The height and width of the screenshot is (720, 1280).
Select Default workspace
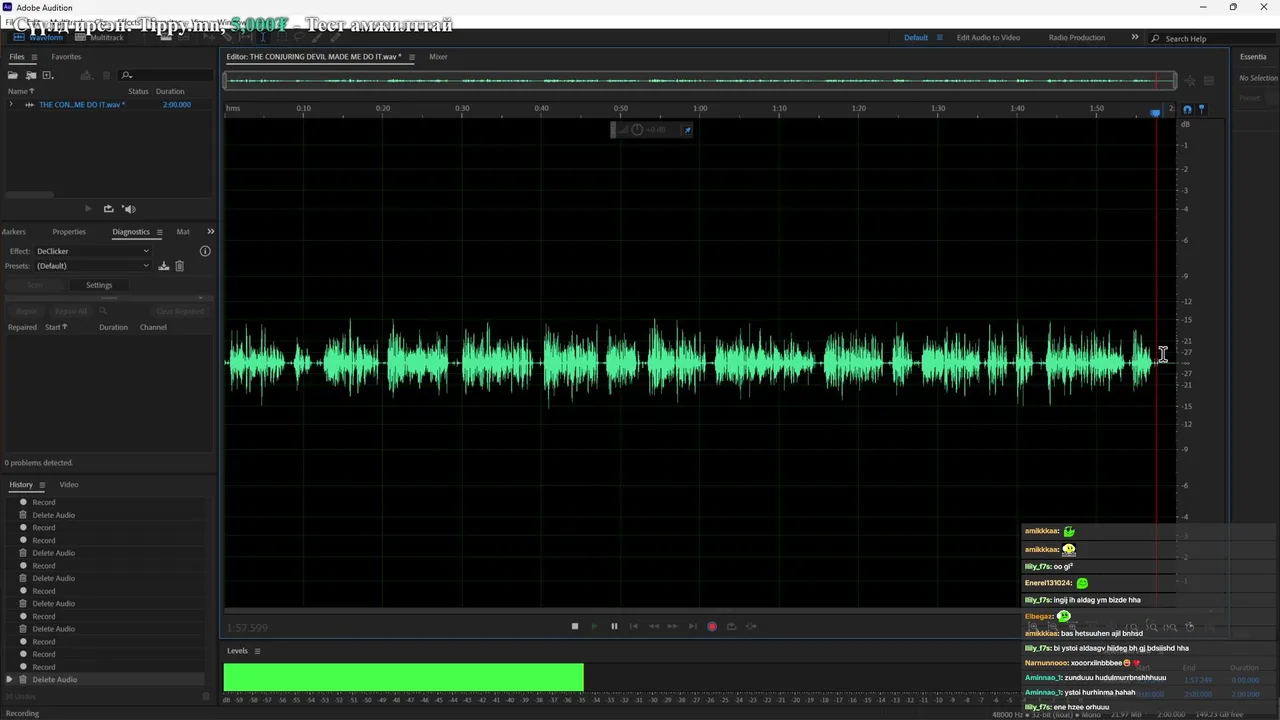(916, 38)
